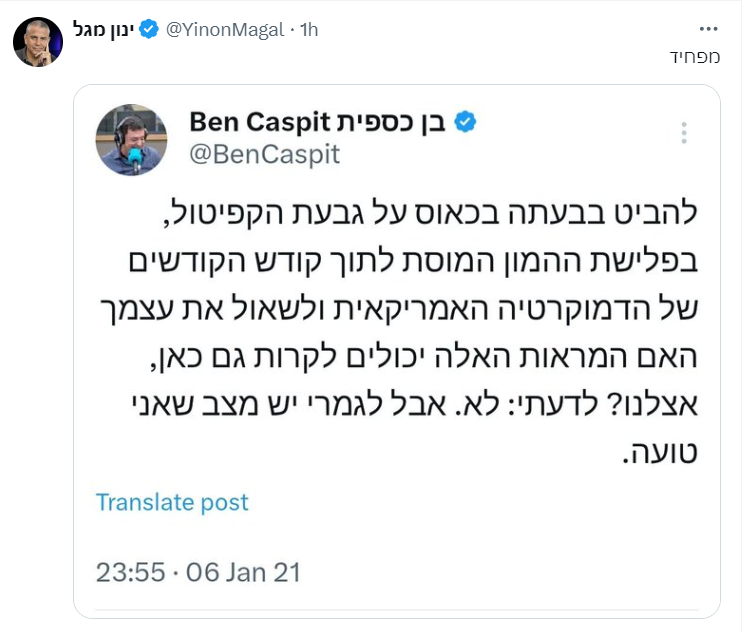Click the post text מפחיד
The height and width of the screenshot is (633, 742).
click(x=695, y=57)
